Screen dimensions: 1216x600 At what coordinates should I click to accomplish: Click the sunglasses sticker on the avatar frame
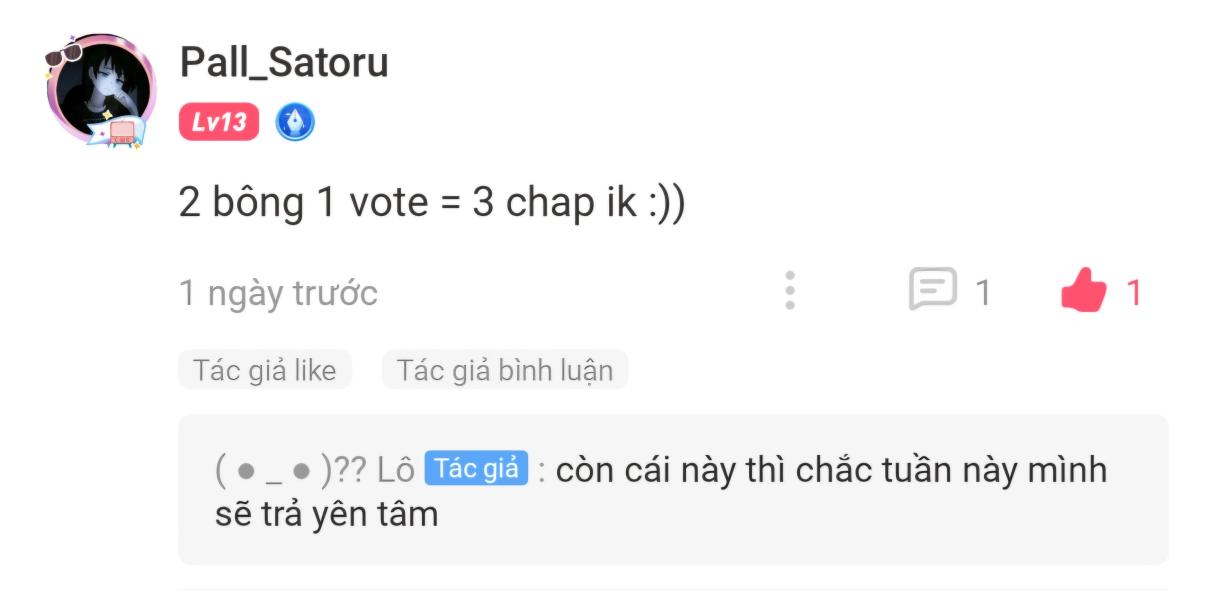[64, 52]
